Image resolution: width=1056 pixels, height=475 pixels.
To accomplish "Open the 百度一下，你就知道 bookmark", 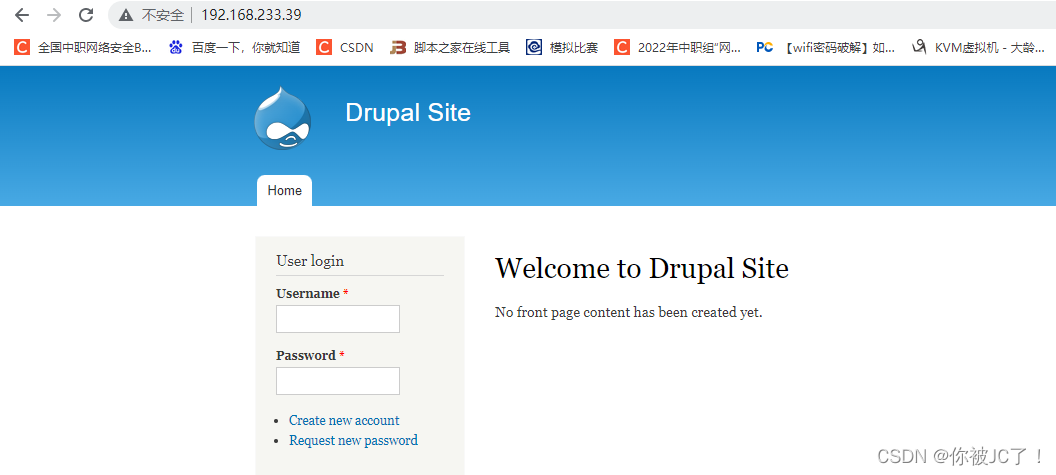I will click(x=234, y=47).
